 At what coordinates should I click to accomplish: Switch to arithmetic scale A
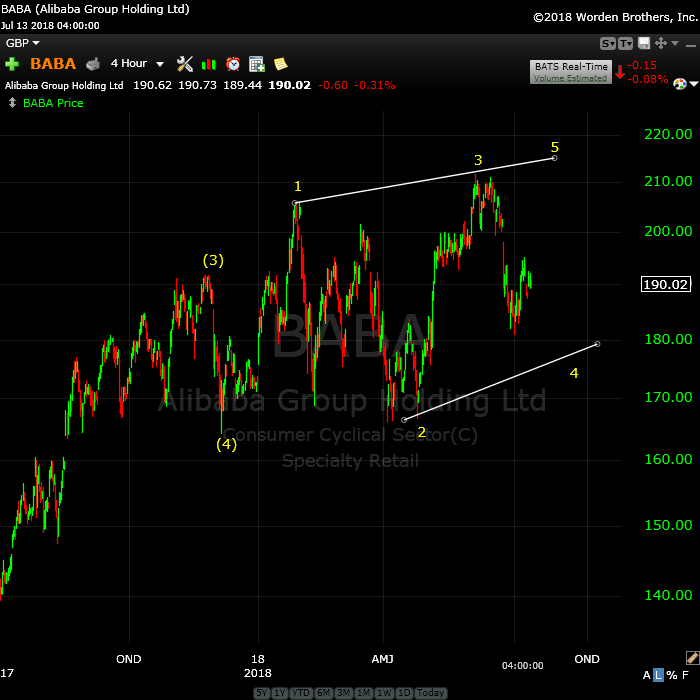tap(646, 675)
